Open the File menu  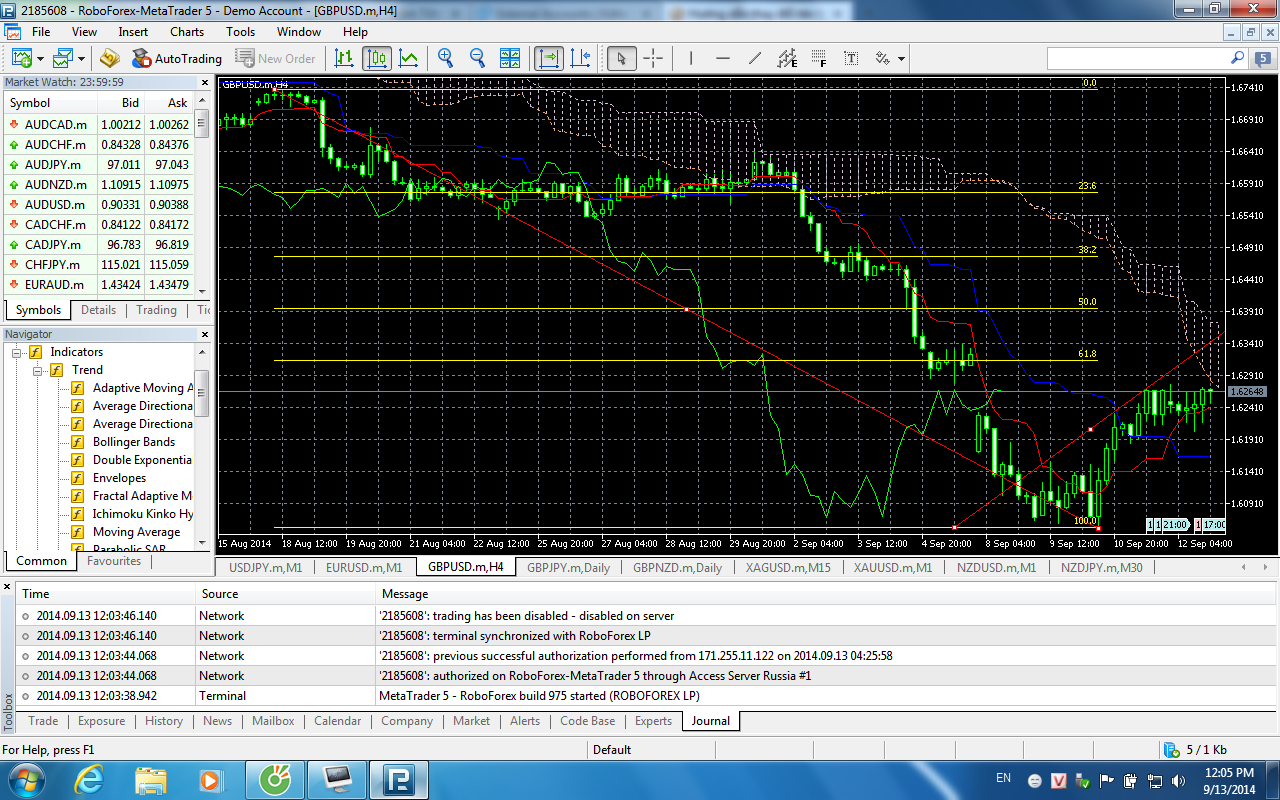click(41, 32)
